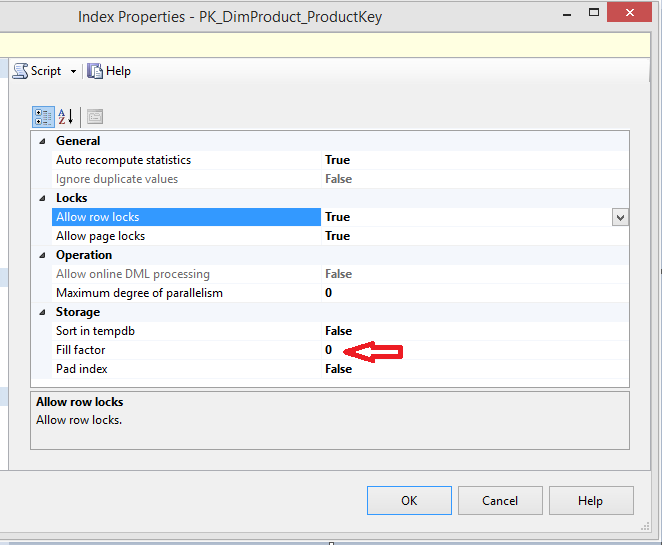Collapse the General section

click(42, 141)
